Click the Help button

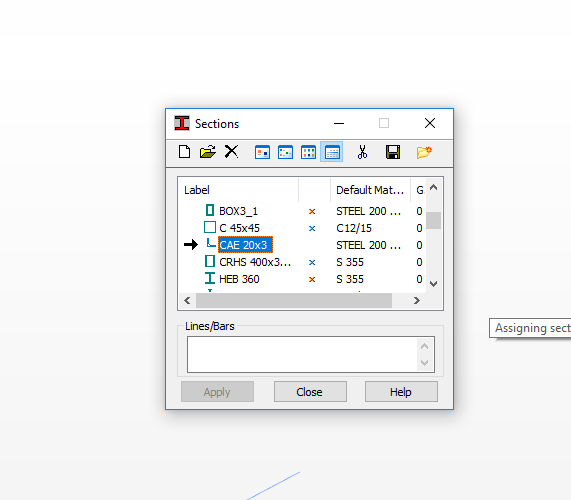(x=401, y=392)
